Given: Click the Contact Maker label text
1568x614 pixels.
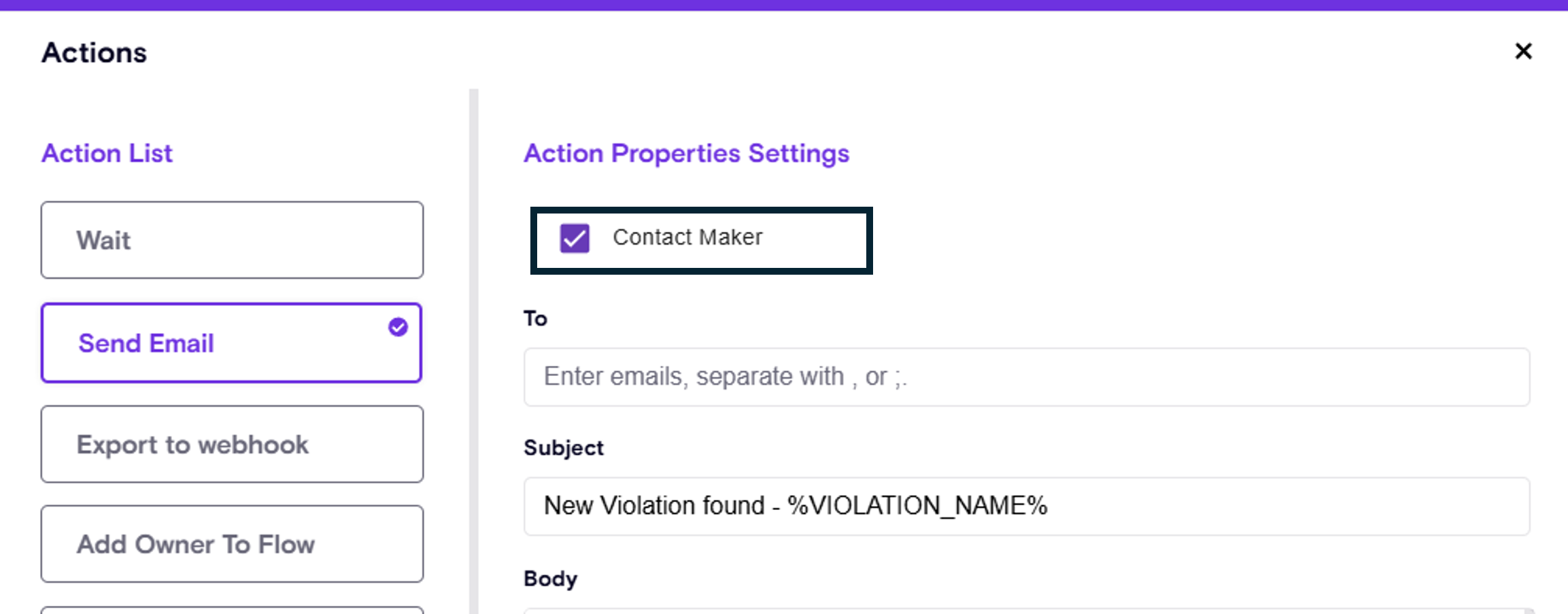Looking at the screenshot, I should tap(687, 237).
